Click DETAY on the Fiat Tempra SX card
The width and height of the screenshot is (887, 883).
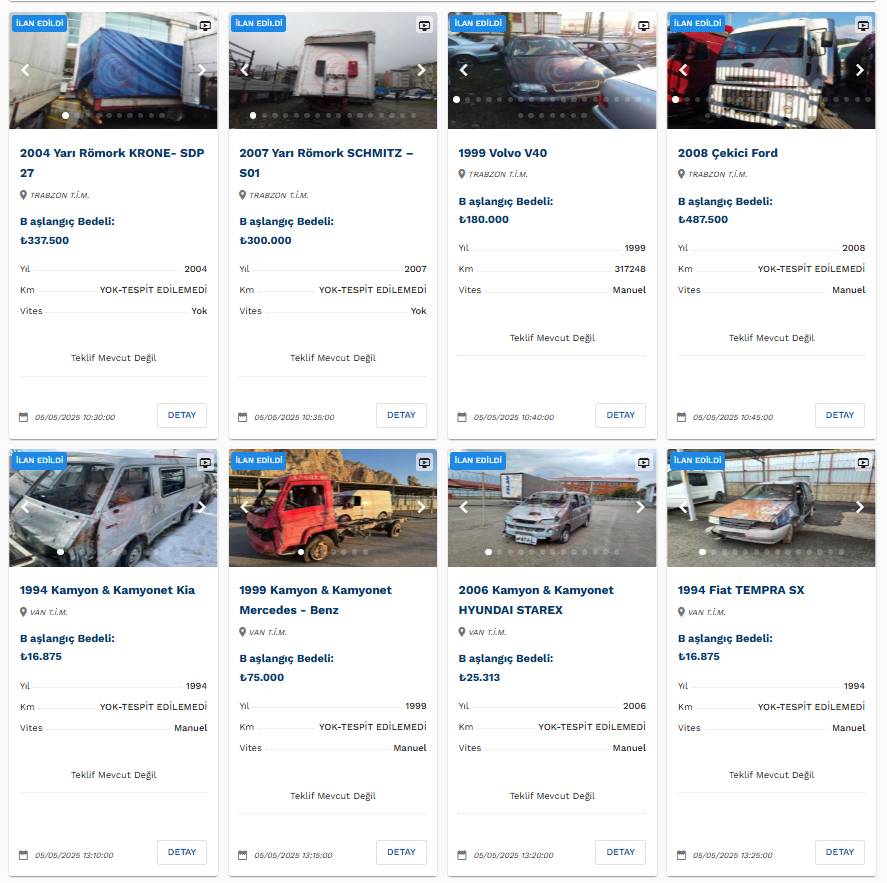839,852
